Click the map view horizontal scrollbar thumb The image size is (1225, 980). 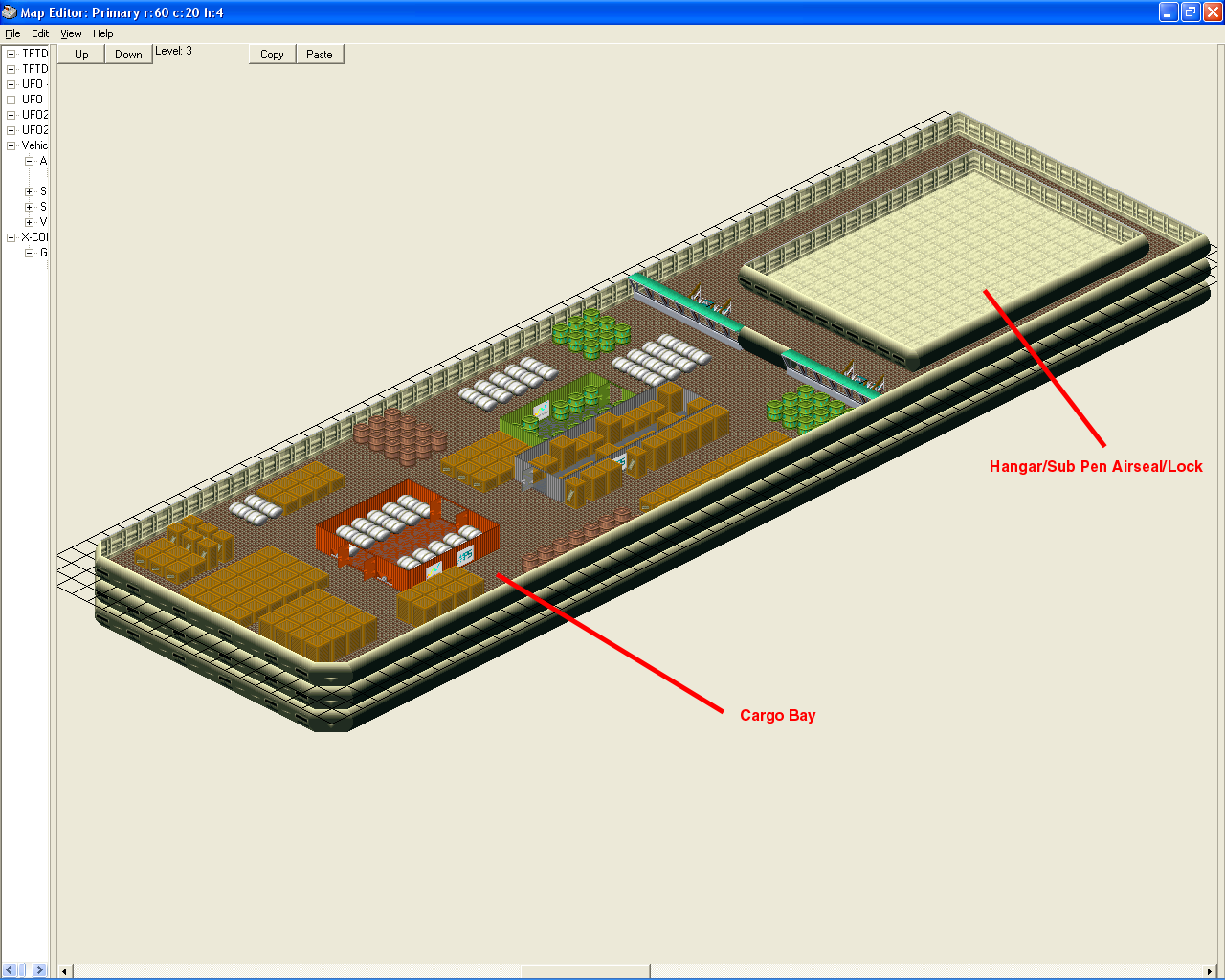click(x=586, y=971)
